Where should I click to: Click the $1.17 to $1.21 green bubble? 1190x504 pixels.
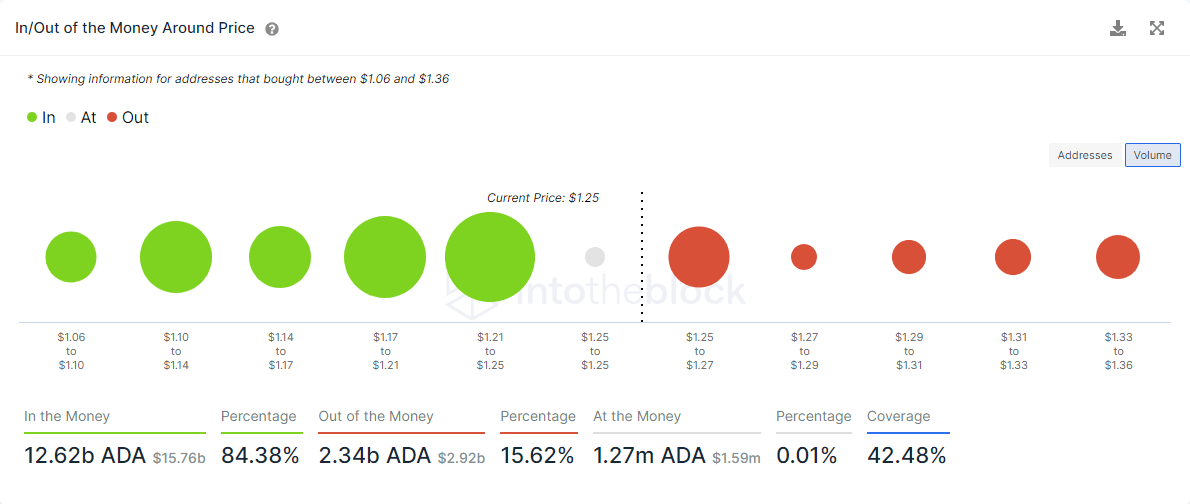(385, 257)
